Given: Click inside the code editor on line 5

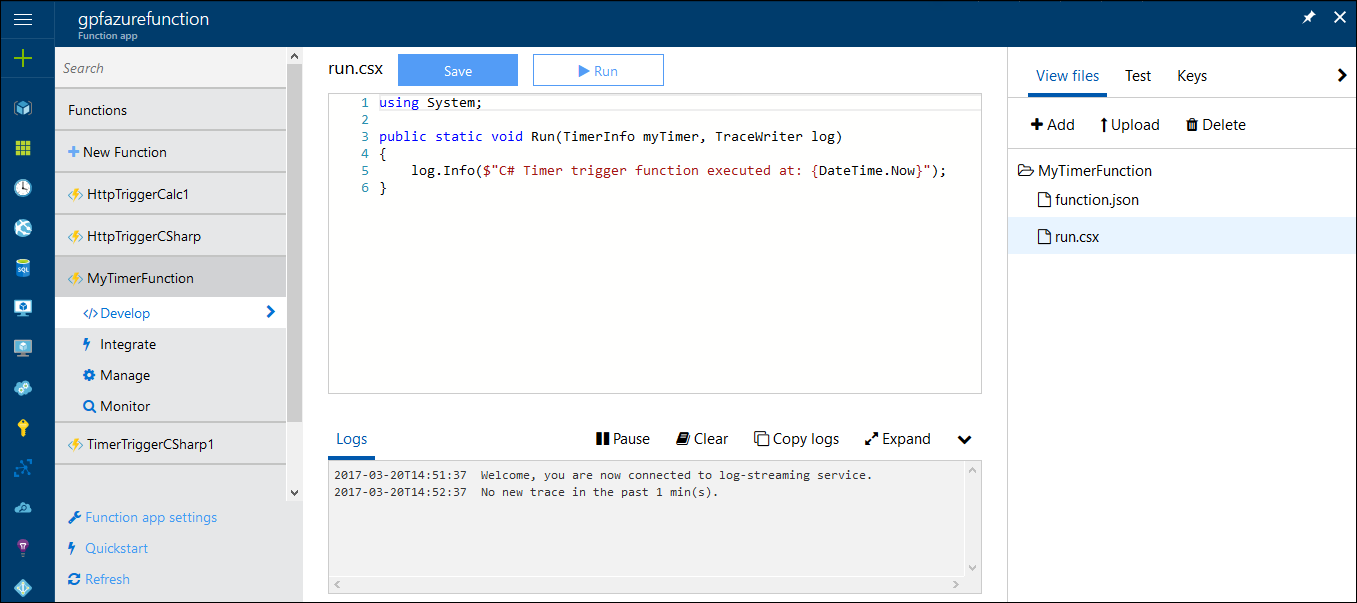Looking at the screenshot, I should (x=662, y=171).
